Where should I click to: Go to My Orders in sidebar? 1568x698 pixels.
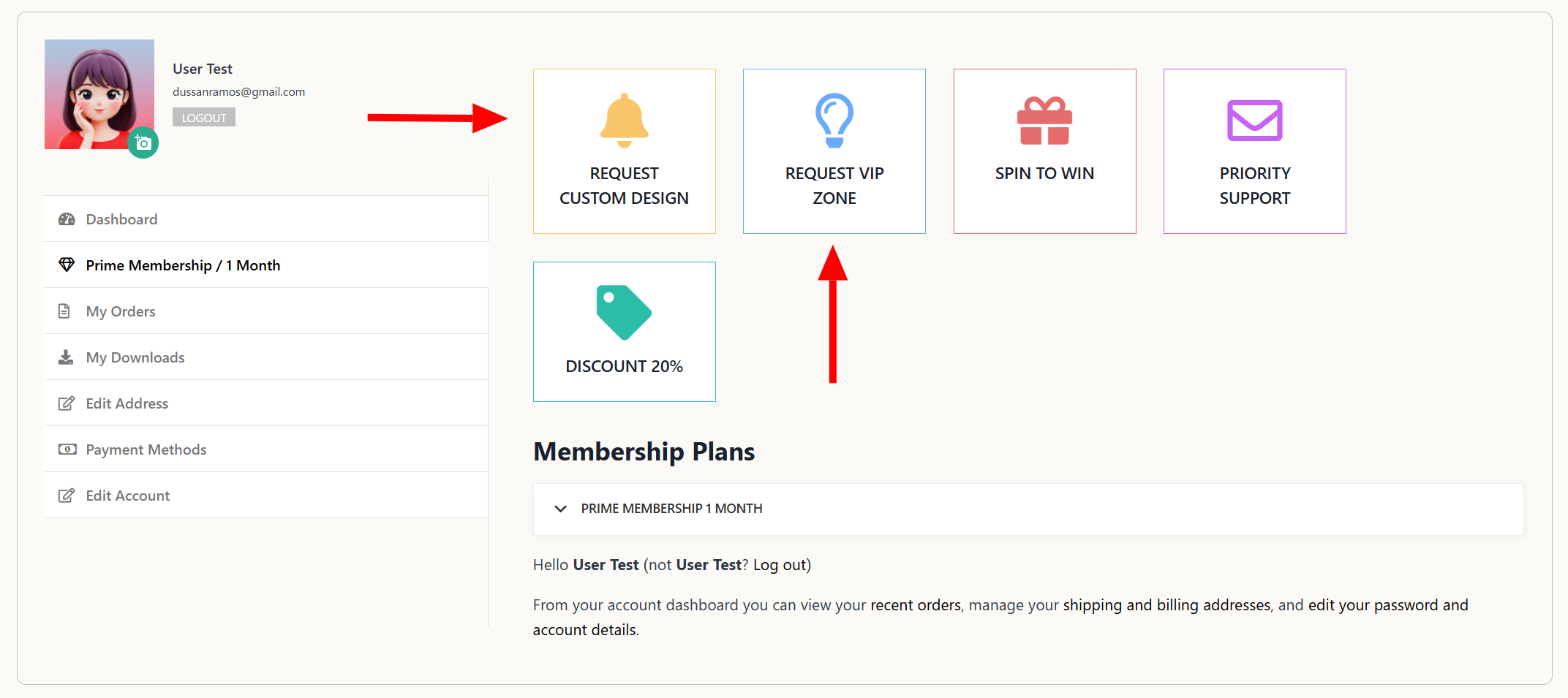click(121, 311)
